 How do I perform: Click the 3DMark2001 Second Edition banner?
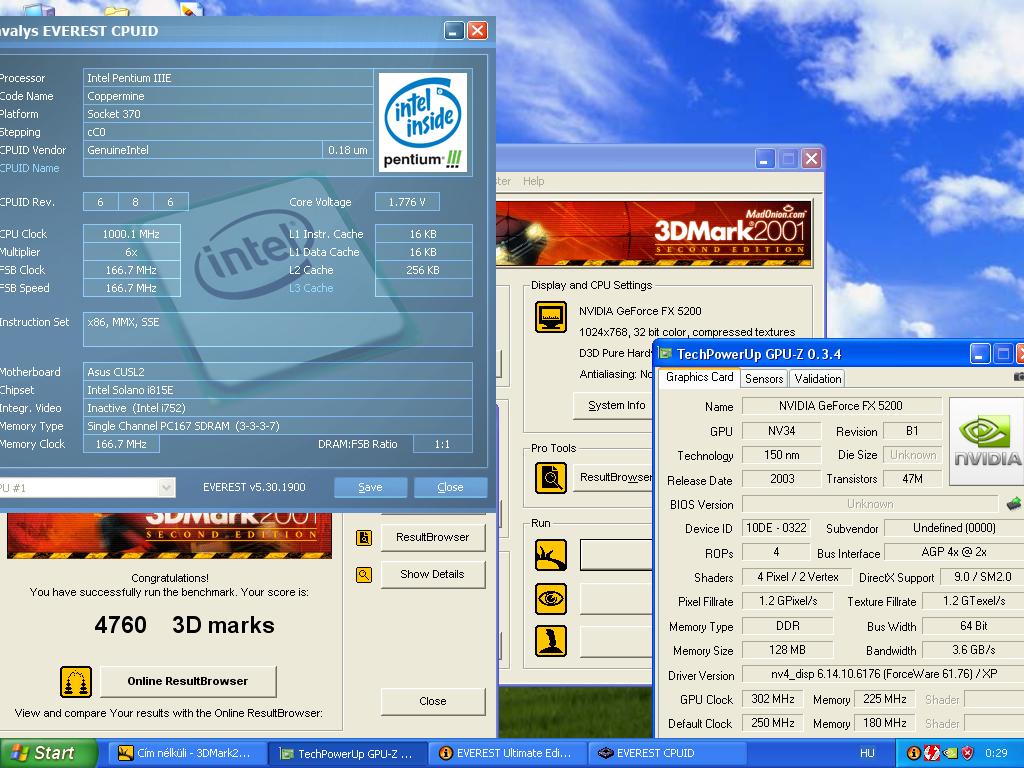pyautogui.click(x=653, y=233)
